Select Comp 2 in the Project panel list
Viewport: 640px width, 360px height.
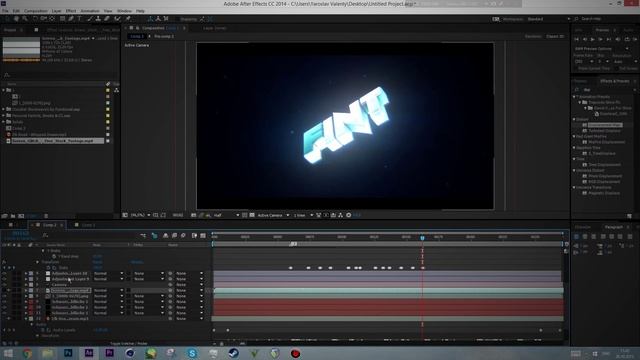19,128
